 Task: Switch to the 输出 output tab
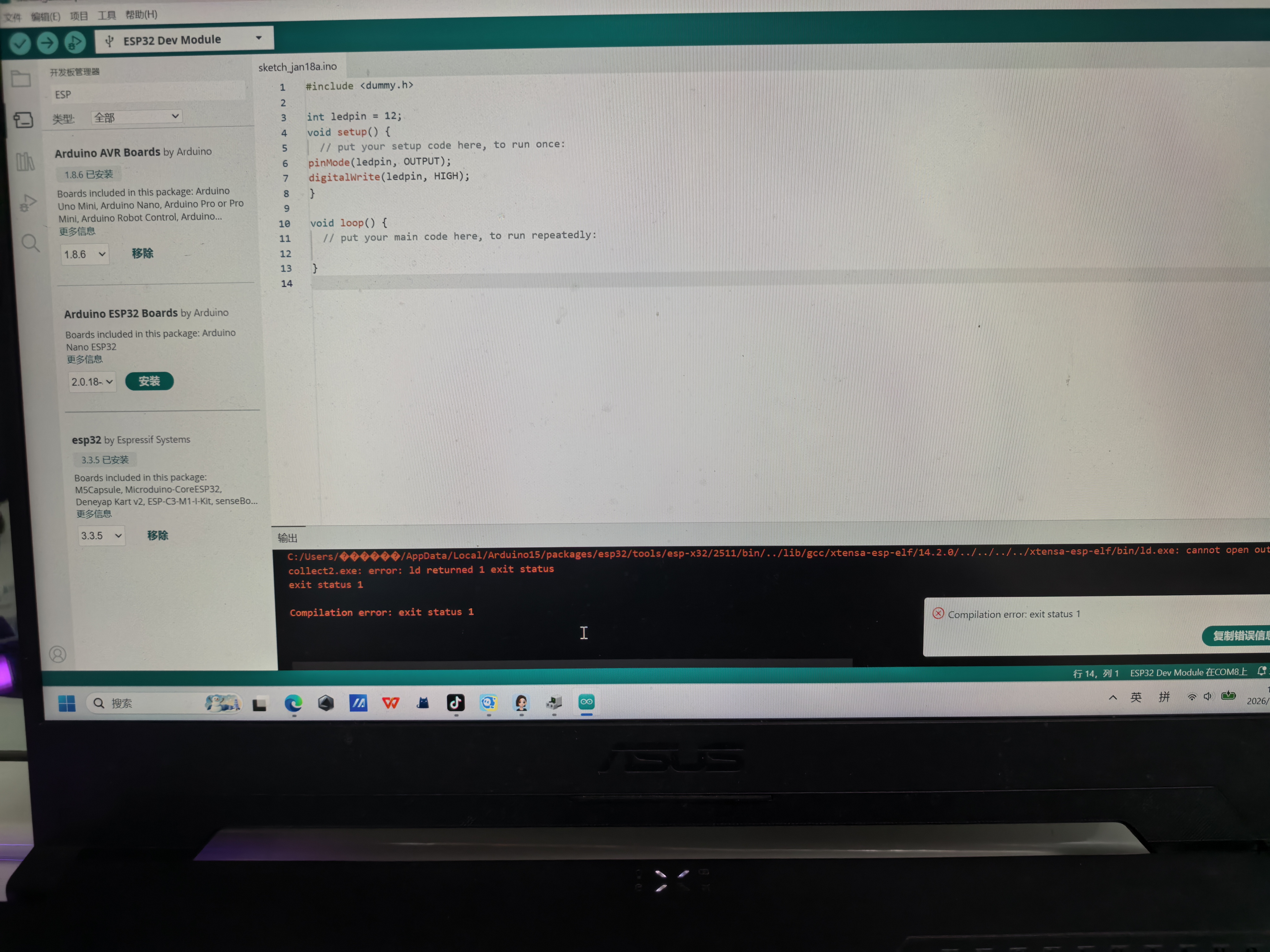tap(287, 538)
